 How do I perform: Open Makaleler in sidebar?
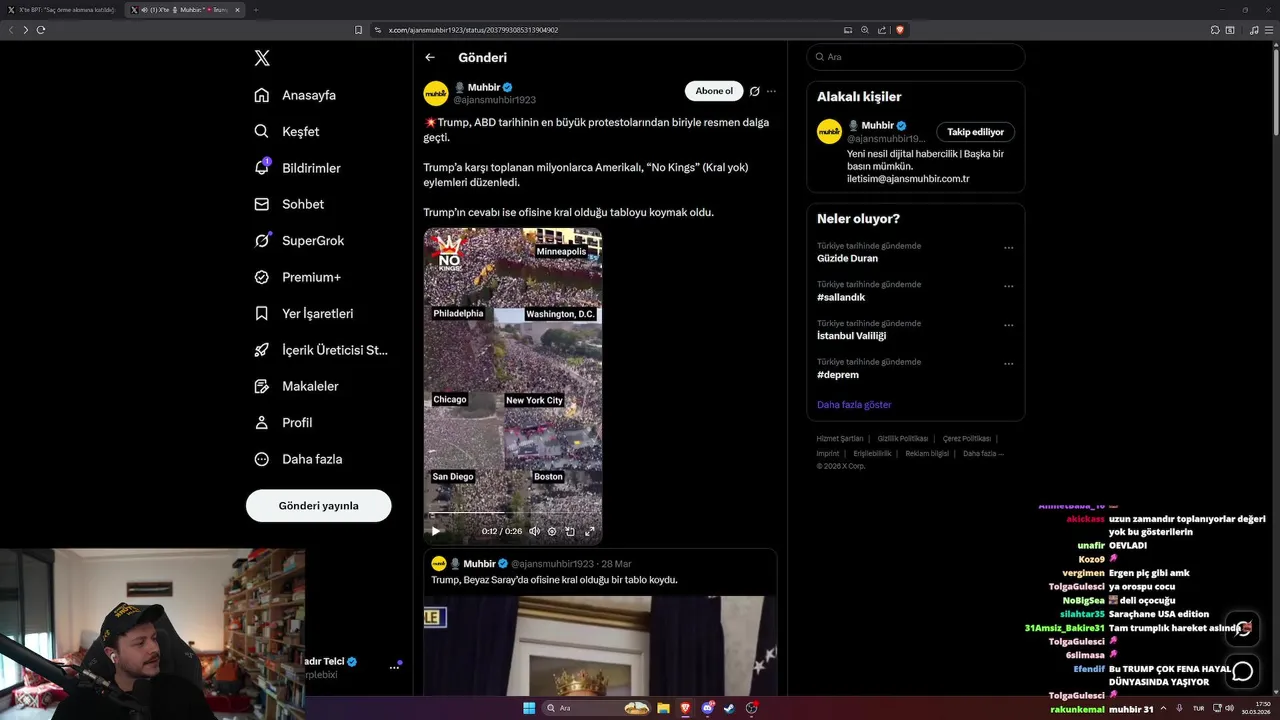(296, 386)
